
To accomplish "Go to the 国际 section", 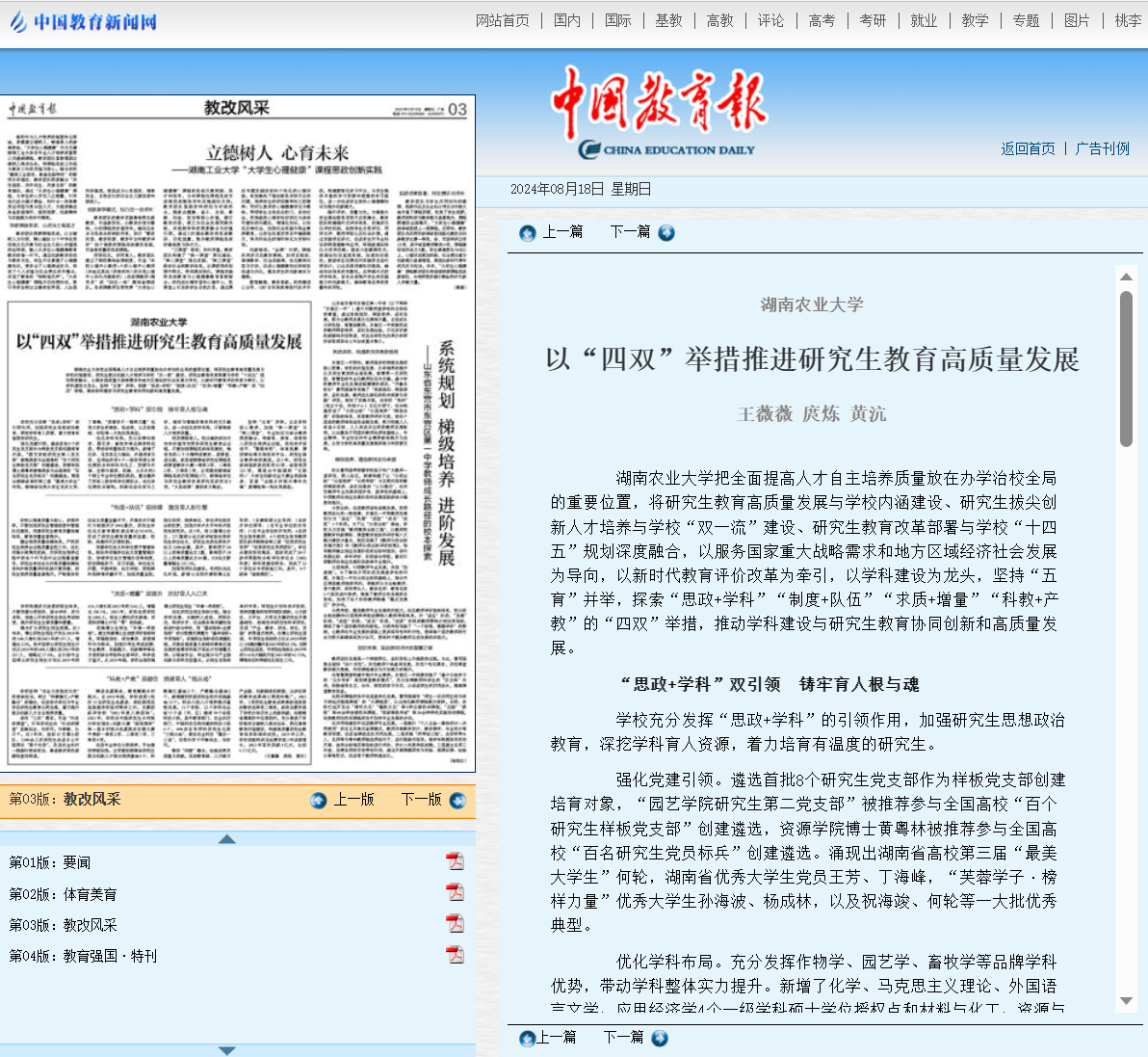I will (618, 20).
